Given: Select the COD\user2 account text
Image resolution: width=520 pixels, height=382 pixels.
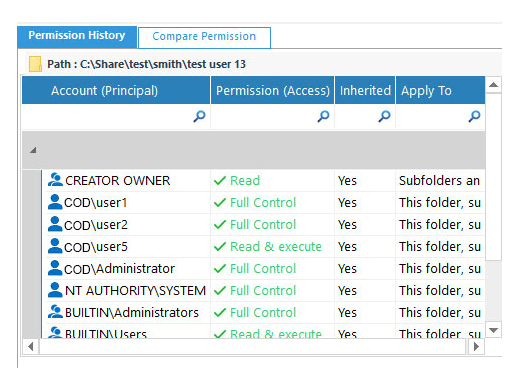Looking at the screenshot, I should [96, 225].
